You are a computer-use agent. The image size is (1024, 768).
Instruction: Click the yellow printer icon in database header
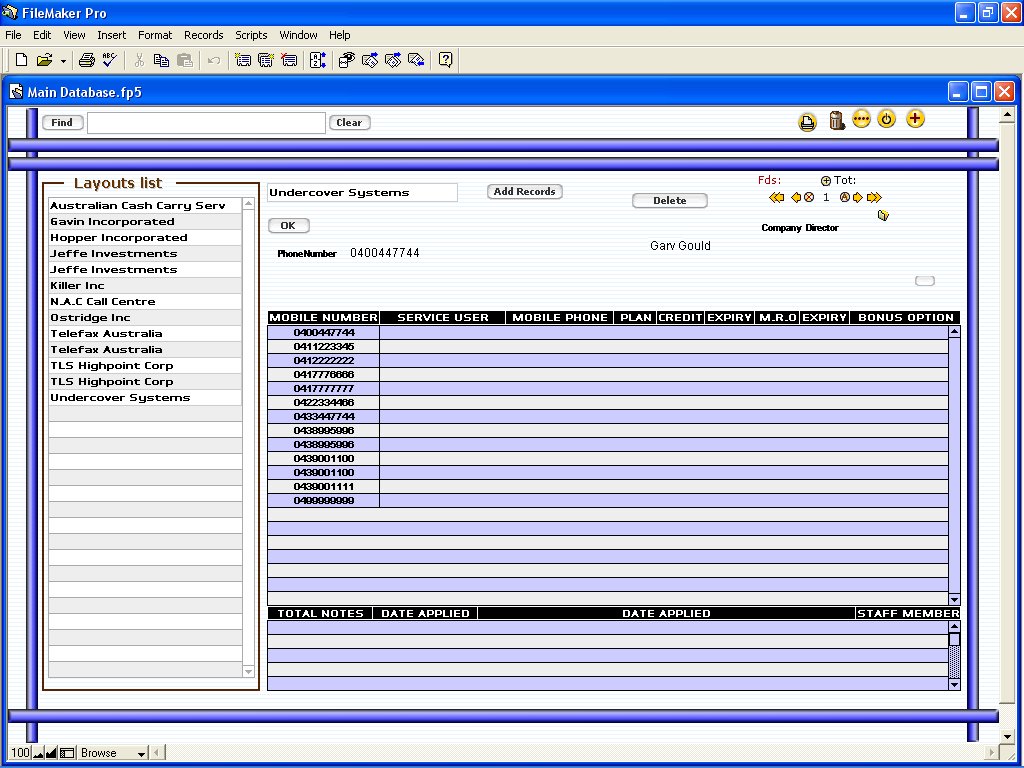click(x=807, y=122)
